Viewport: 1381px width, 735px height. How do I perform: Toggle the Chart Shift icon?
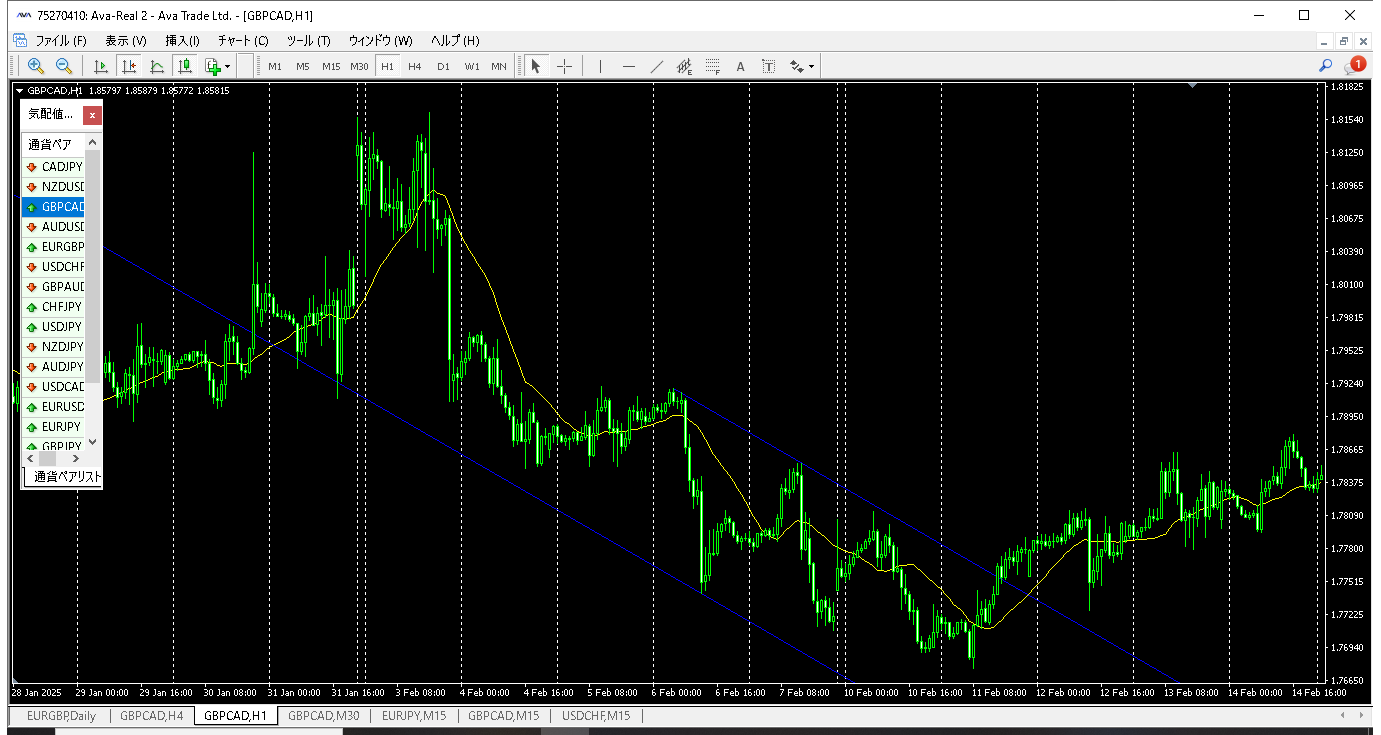[x=129, y=66]
